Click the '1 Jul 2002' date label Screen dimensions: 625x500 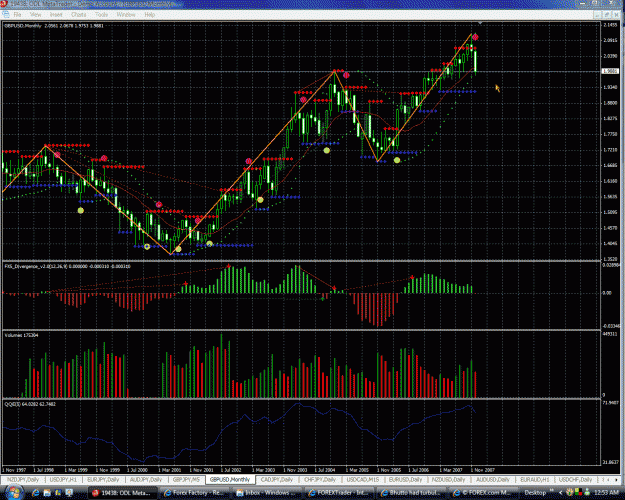(231, 470)
